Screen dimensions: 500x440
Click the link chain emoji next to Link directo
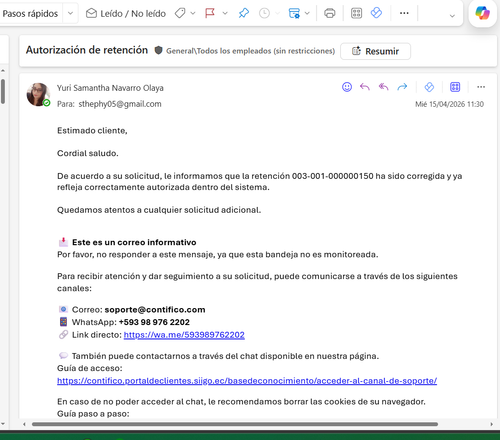[63, 335]
